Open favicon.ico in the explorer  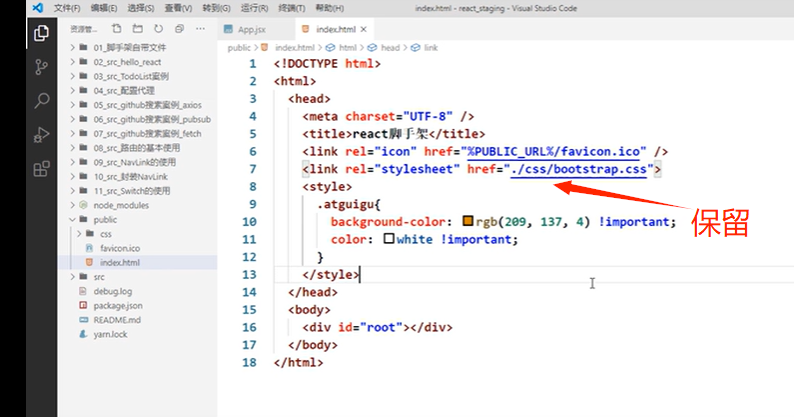138,248
